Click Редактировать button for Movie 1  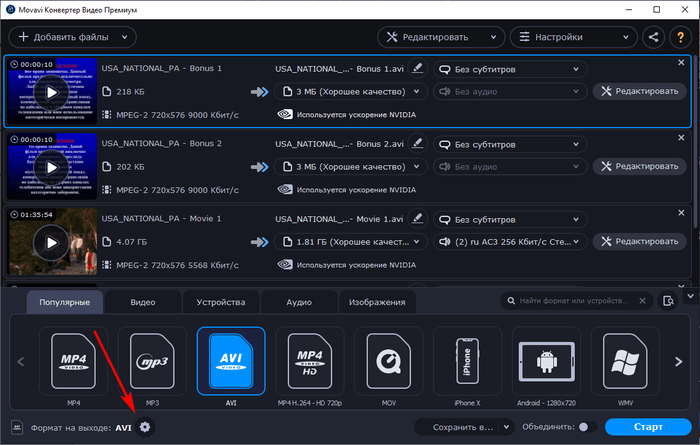(x=639, y=241)
